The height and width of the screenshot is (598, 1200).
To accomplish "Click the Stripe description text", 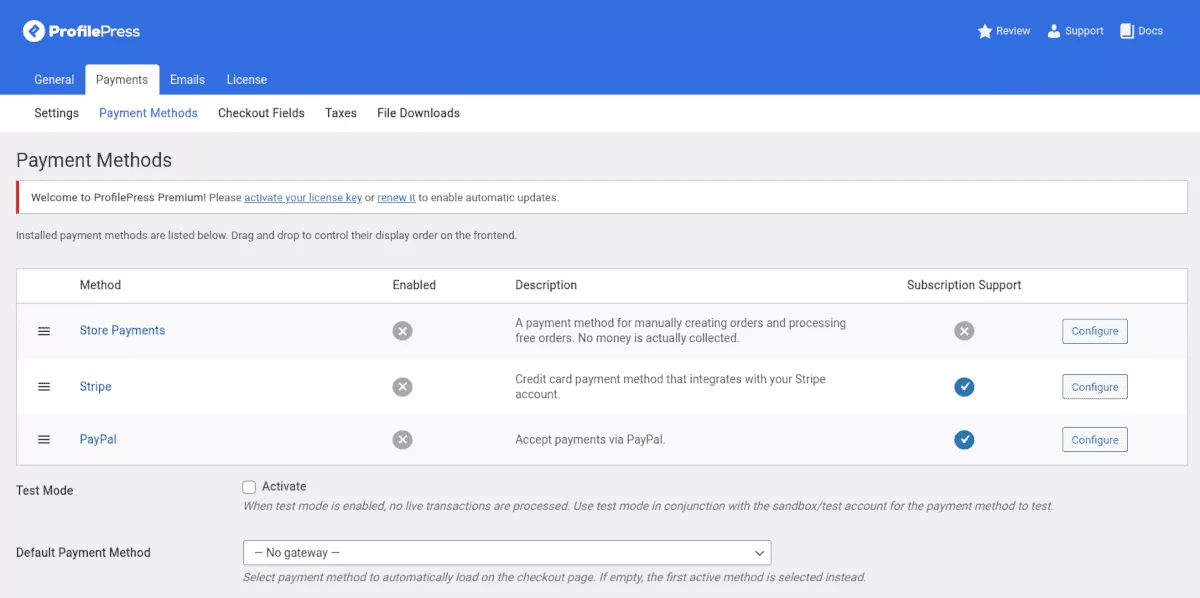I will pyautogui.click(x=670, y=387).
